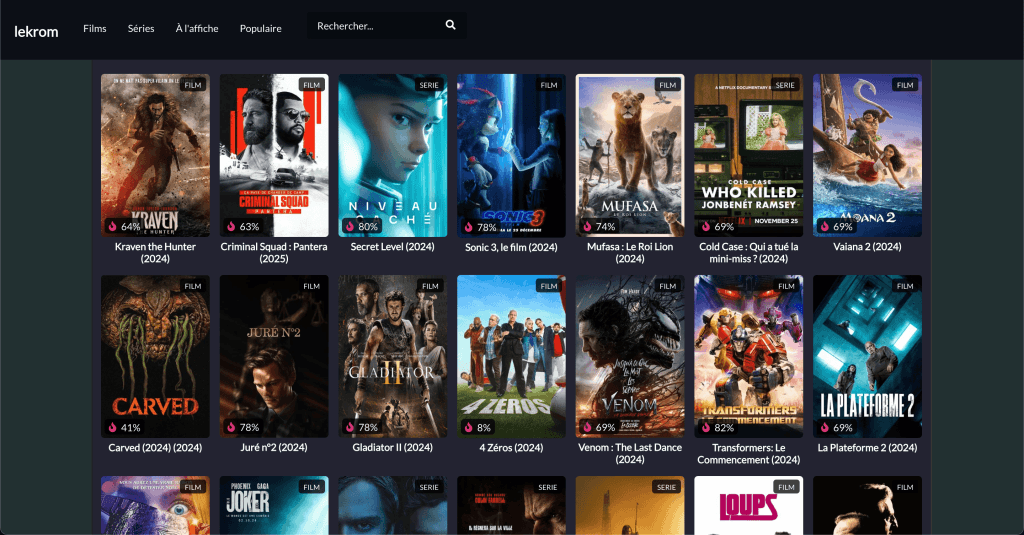
Task: Click the flame rating icon on Criminal Squad poster
Action: click(x=231, y=226)
